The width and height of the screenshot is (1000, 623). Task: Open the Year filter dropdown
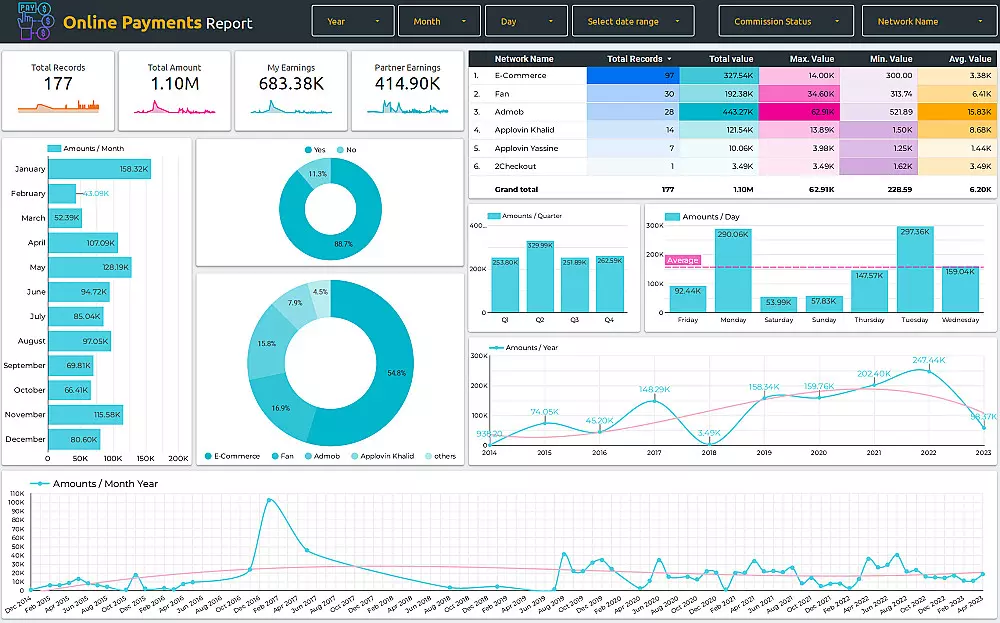pyautogui.click(x=353, y=20)
